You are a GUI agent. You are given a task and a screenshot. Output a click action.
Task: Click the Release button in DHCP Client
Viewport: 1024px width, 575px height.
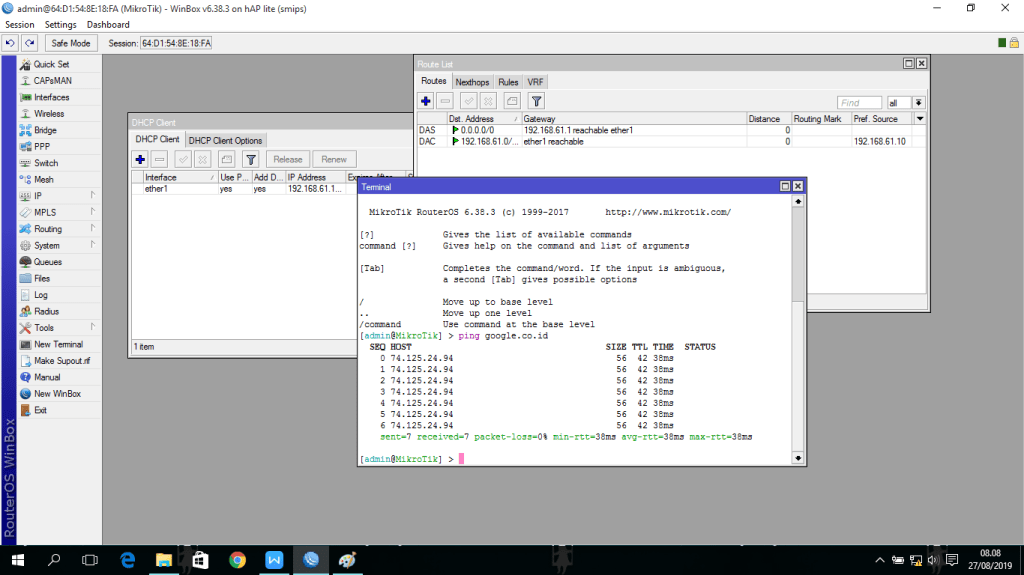[x=288, y=159]
